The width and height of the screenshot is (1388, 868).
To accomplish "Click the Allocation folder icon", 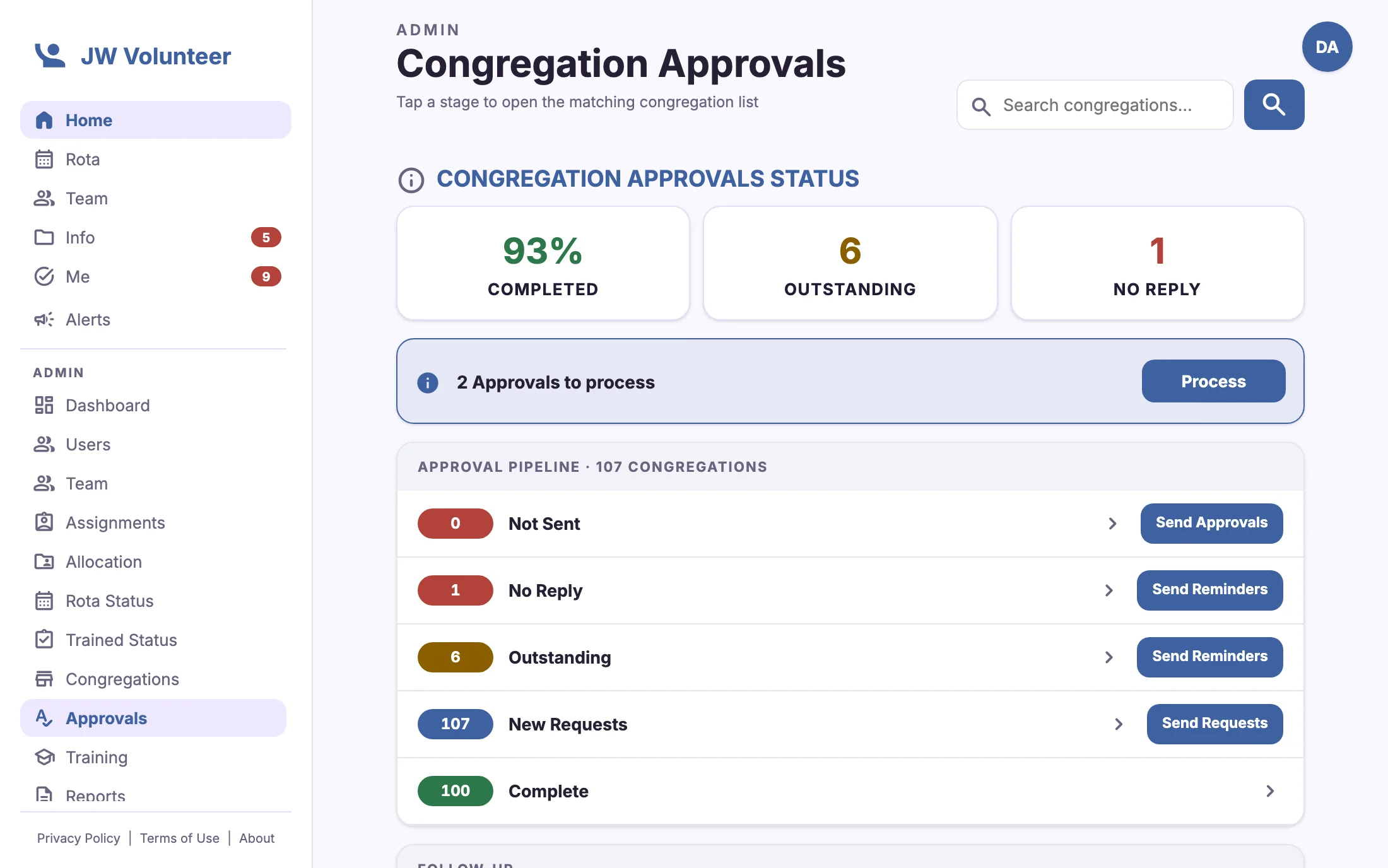I will [44, 561].
